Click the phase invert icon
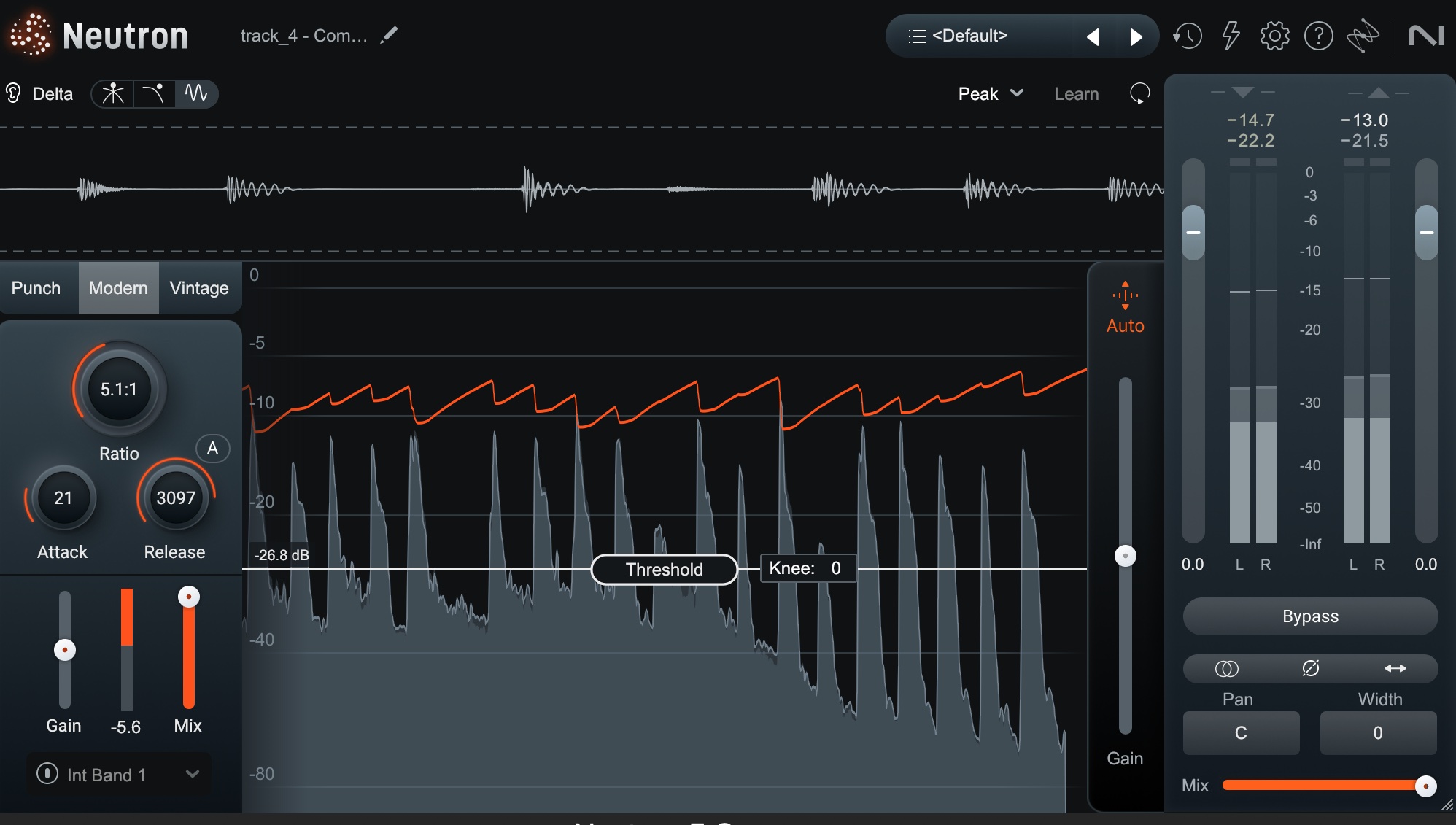Screen dimensions: 1456x825 [1310, 667]
